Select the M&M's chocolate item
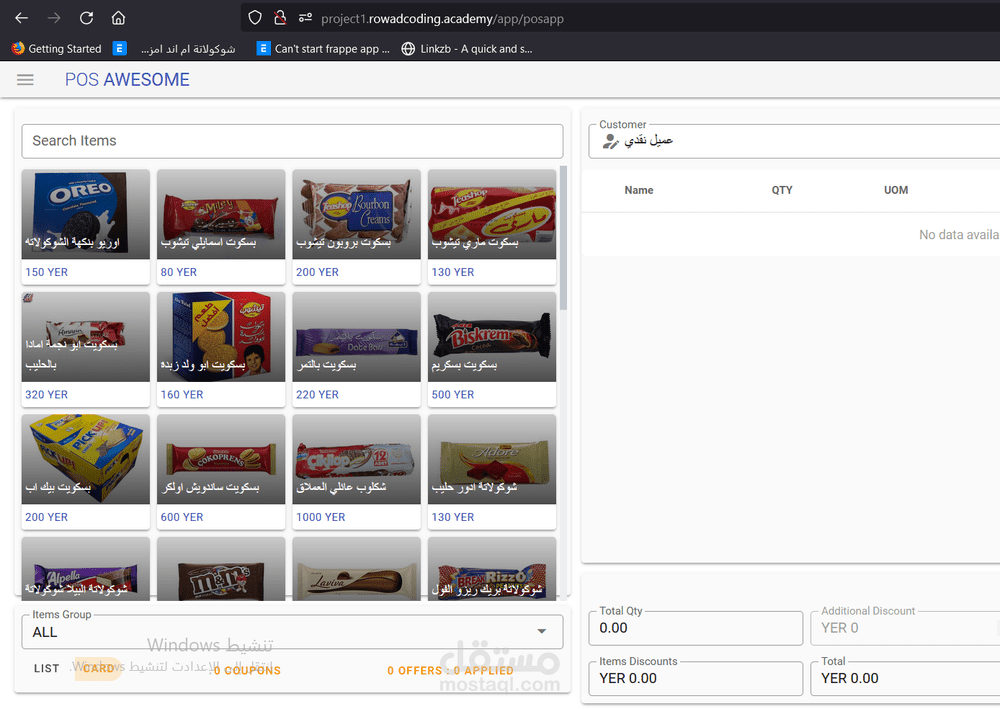 click(x=221, y=569)
